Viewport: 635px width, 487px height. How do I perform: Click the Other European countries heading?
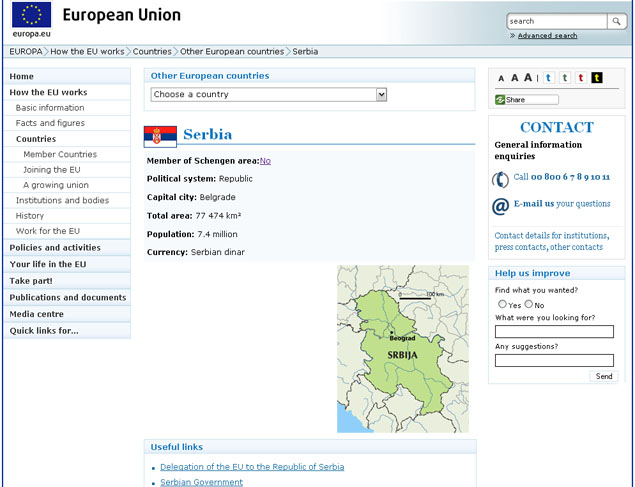click(x=210, y=76)
